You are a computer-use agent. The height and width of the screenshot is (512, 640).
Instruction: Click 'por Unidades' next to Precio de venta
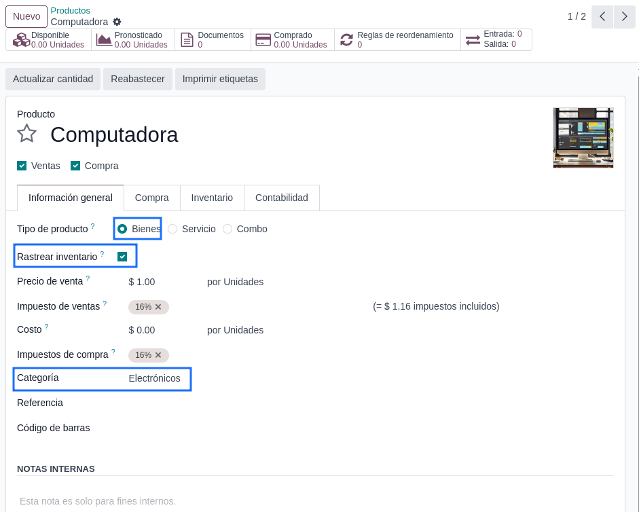[x=235, y=282]
